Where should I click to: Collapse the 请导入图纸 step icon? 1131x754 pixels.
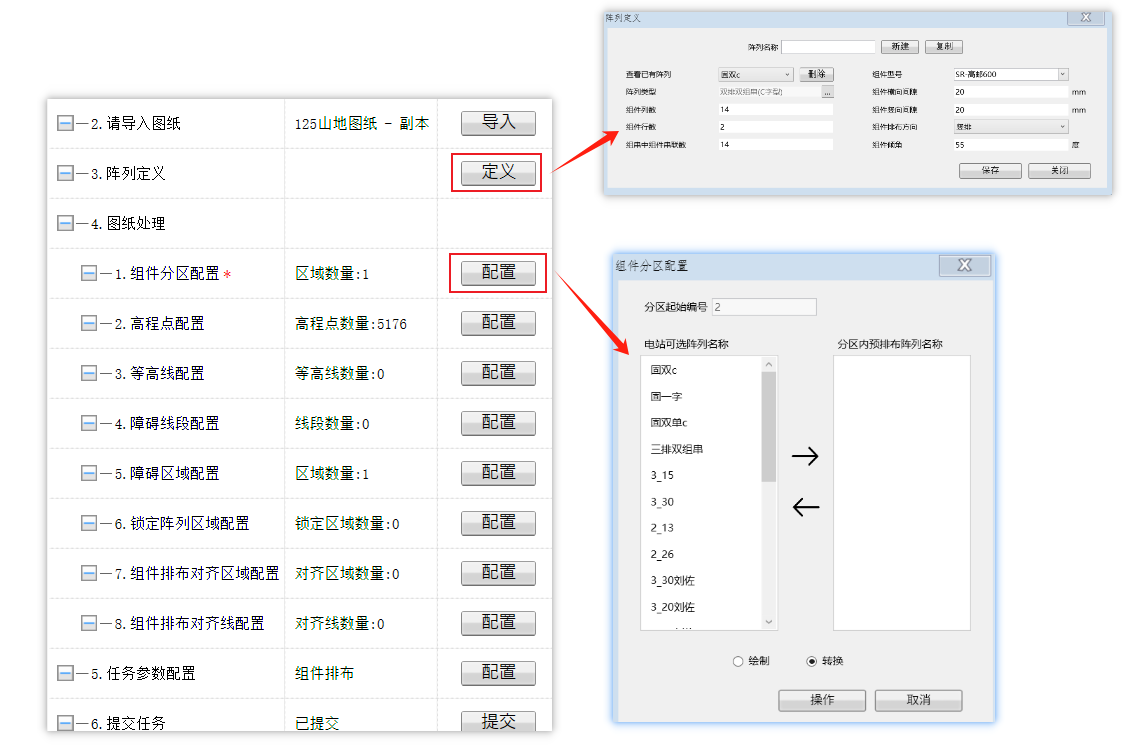pyautogui.click(x=65, y=124)
